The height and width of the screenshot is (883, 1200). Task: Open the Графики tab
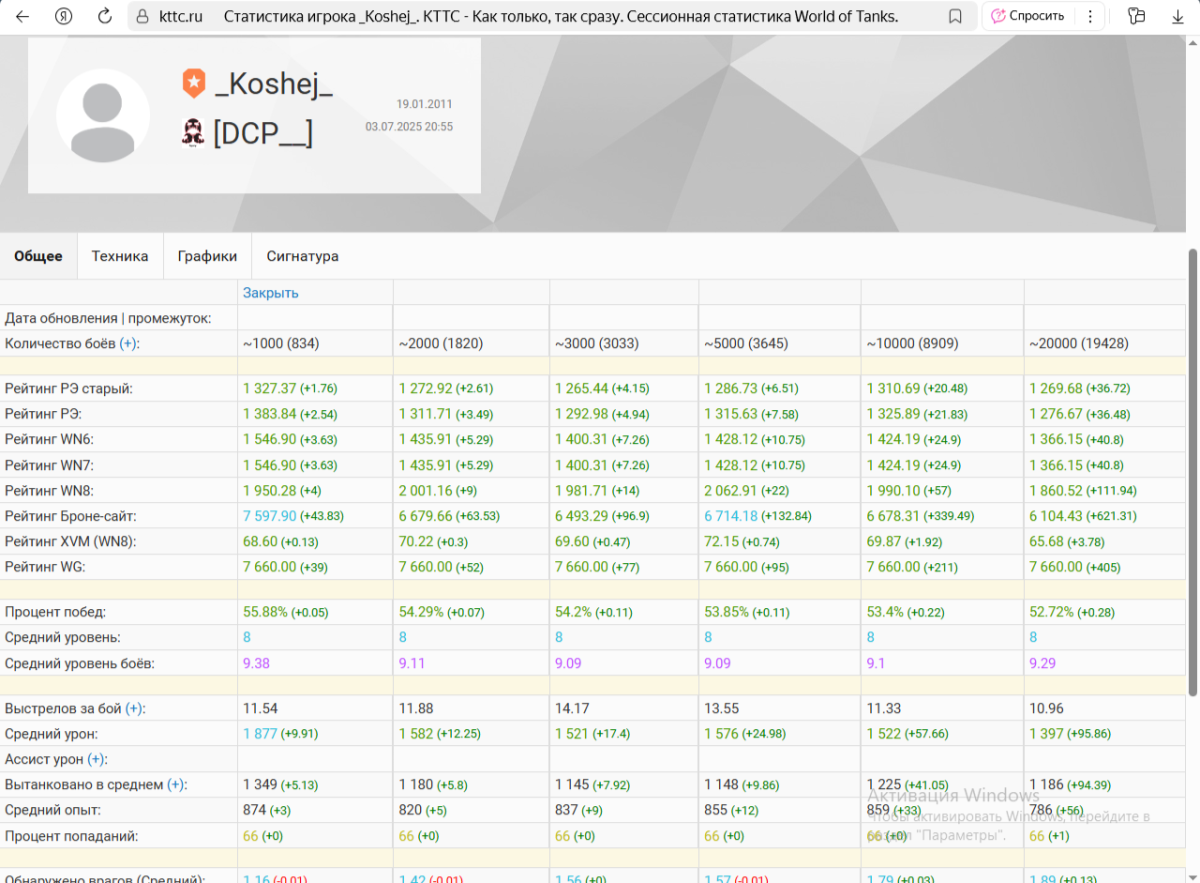[x=207, y=256]
